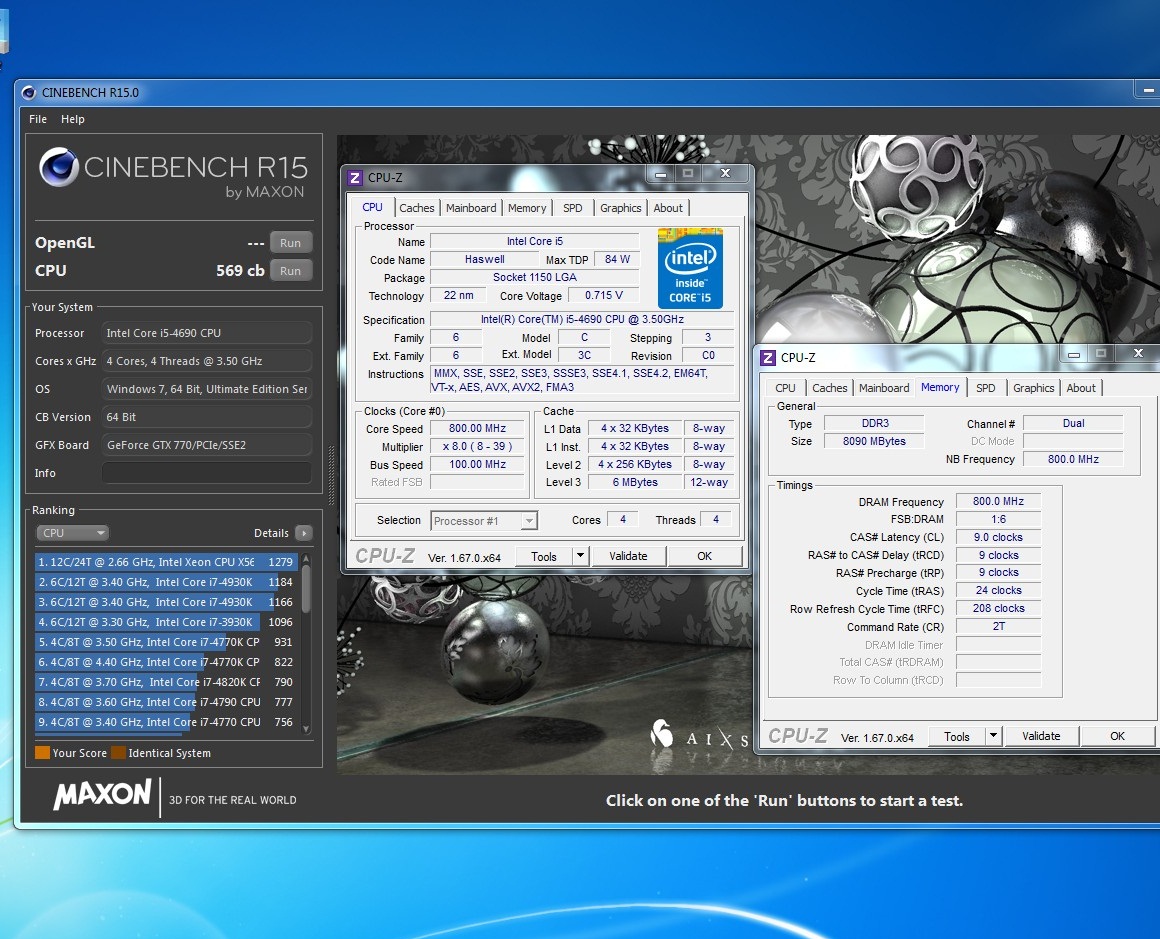This screenshot has width=1160, height=939.
Task: Open About tab in CPU-Z Memory window
Action: coord(1081,388)
